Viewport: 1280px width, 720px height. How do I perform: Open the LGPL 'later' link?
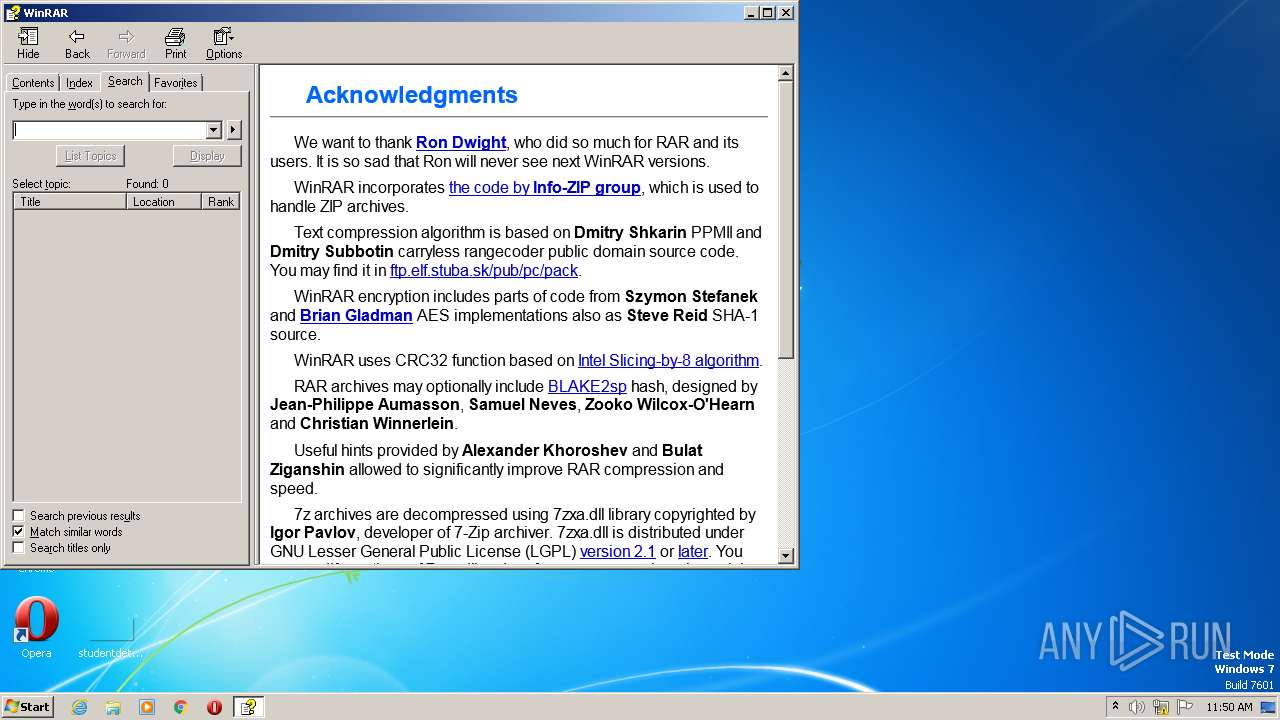coord(693,552)
